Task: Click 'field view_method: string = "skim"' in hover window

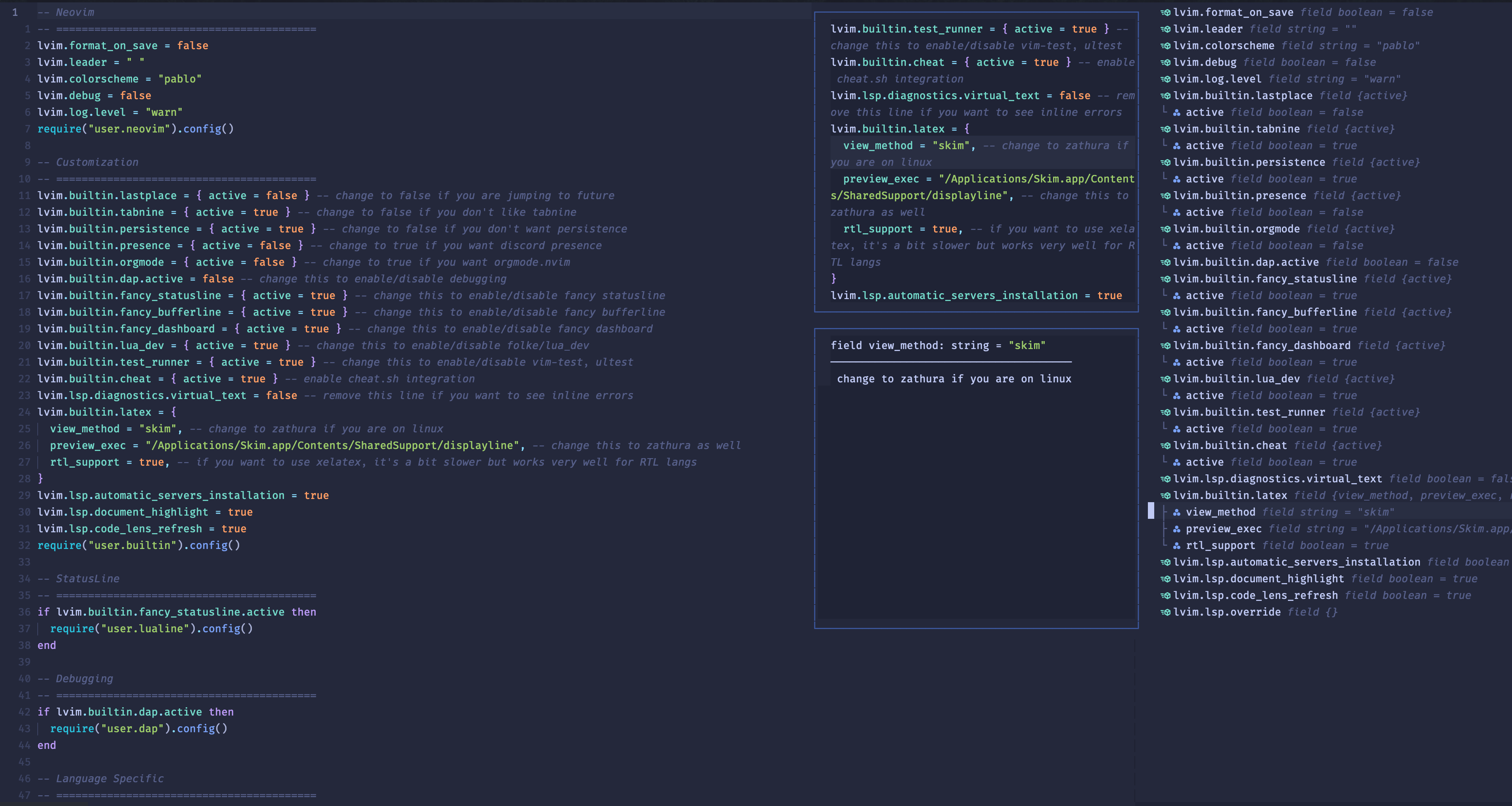Action: (x=938, y=345)
